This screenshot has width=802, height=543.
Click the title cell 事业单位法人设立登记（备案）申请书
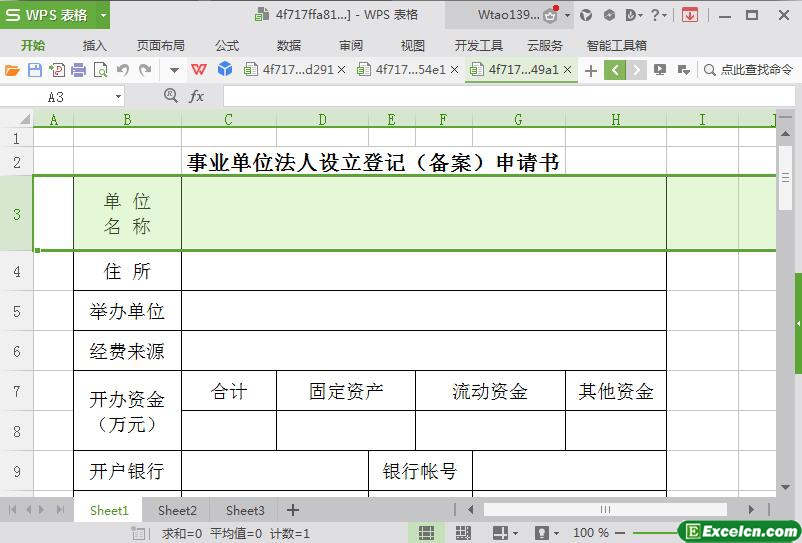[x=373, y=163]
